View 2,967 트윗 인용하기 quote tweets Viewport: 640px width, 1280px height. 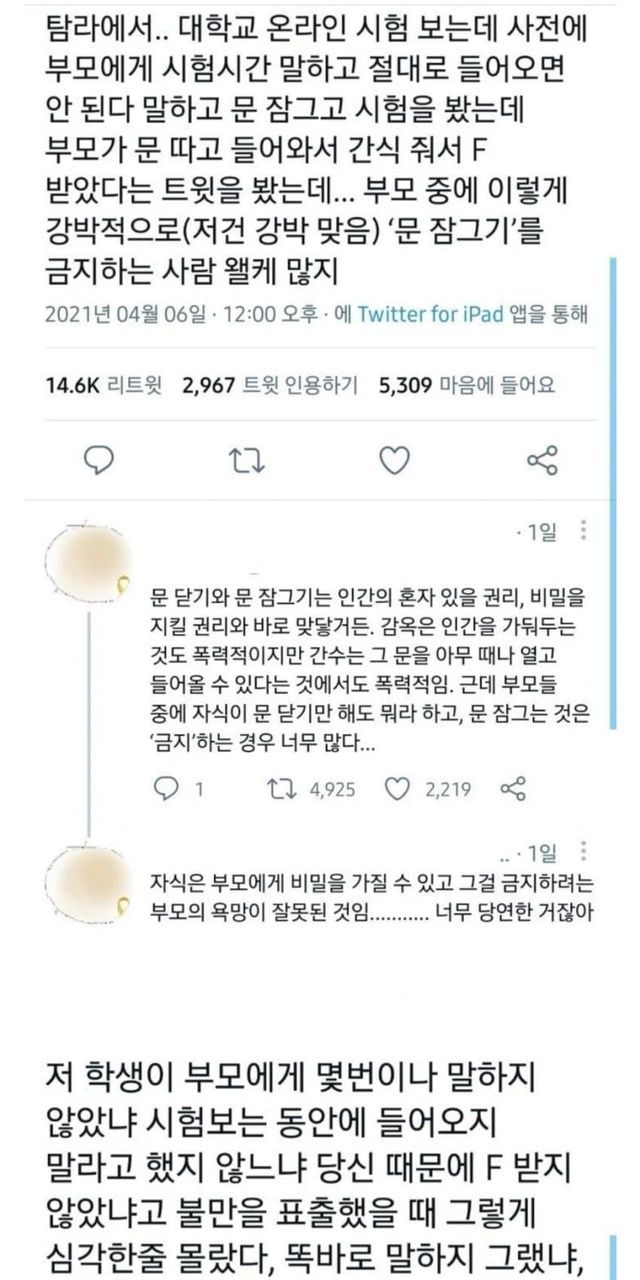pyautogui.click(x=270, y=384)
